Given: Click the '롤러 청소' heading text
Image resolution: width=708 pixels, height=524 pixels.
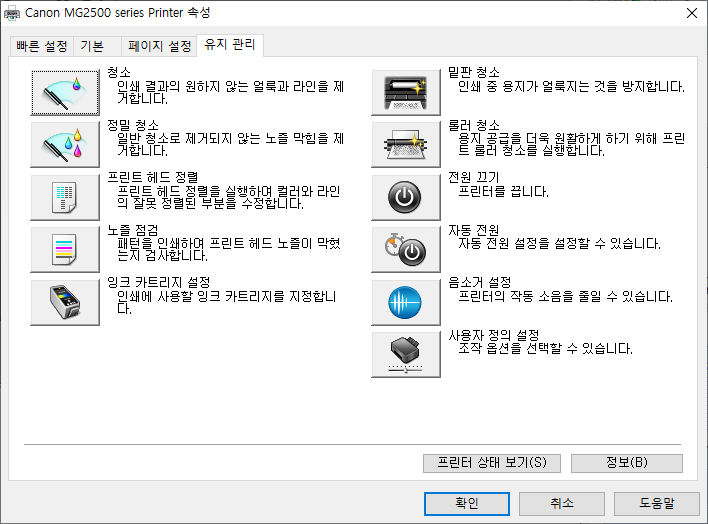Looking at the screenshot, I should coord(474,125).
